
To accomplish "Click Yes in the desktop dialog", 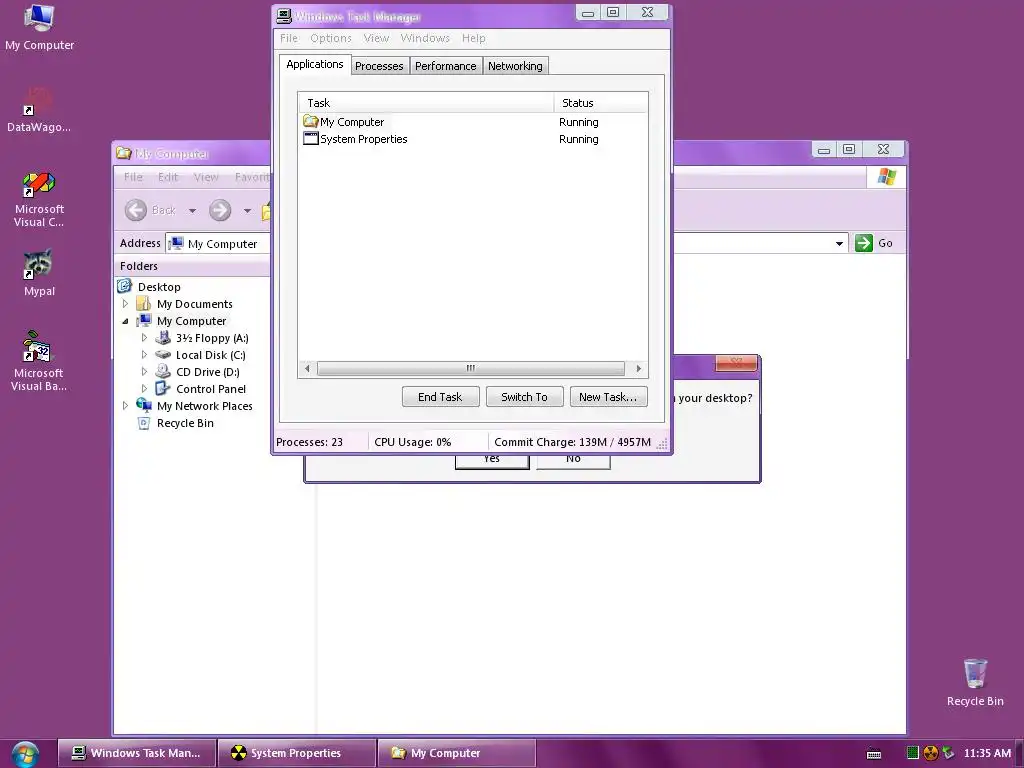I will pyautogui.click(x=492, y=460).
